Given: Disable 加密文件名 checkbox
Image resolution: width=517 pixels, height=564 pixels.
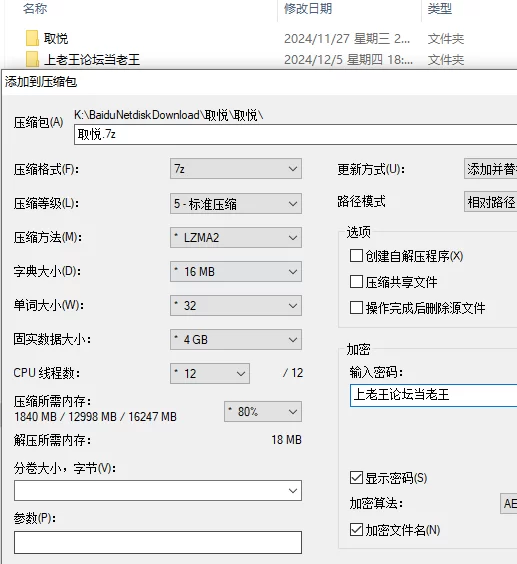Looking at the screenshot, I should [356, 530].
